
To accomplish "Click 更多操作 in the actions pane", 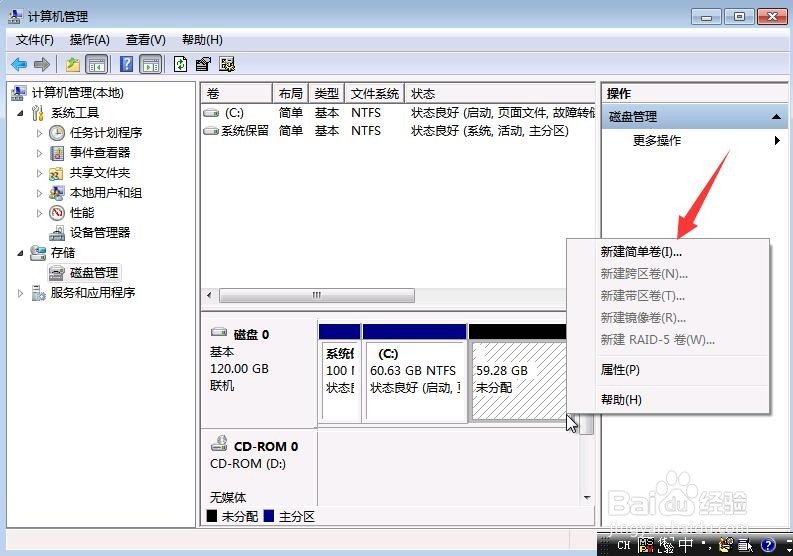I will click(656, 141).
